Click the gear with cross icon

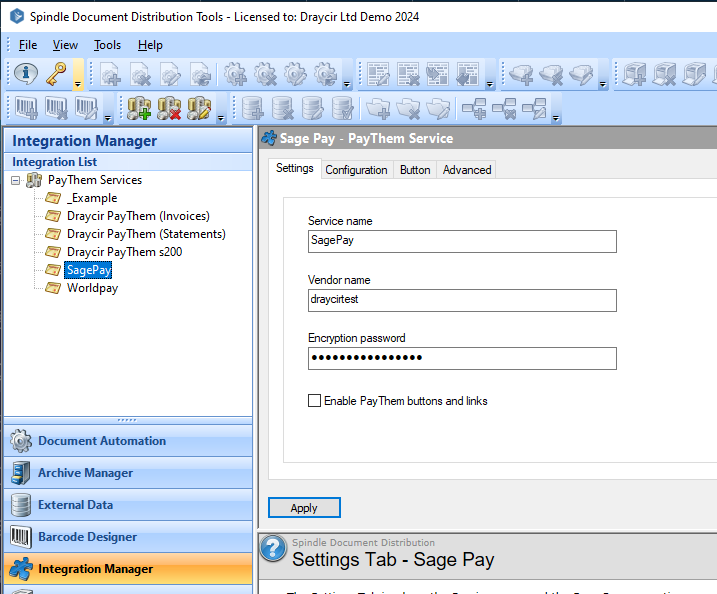pyautogui.click(x=265, y=74)
